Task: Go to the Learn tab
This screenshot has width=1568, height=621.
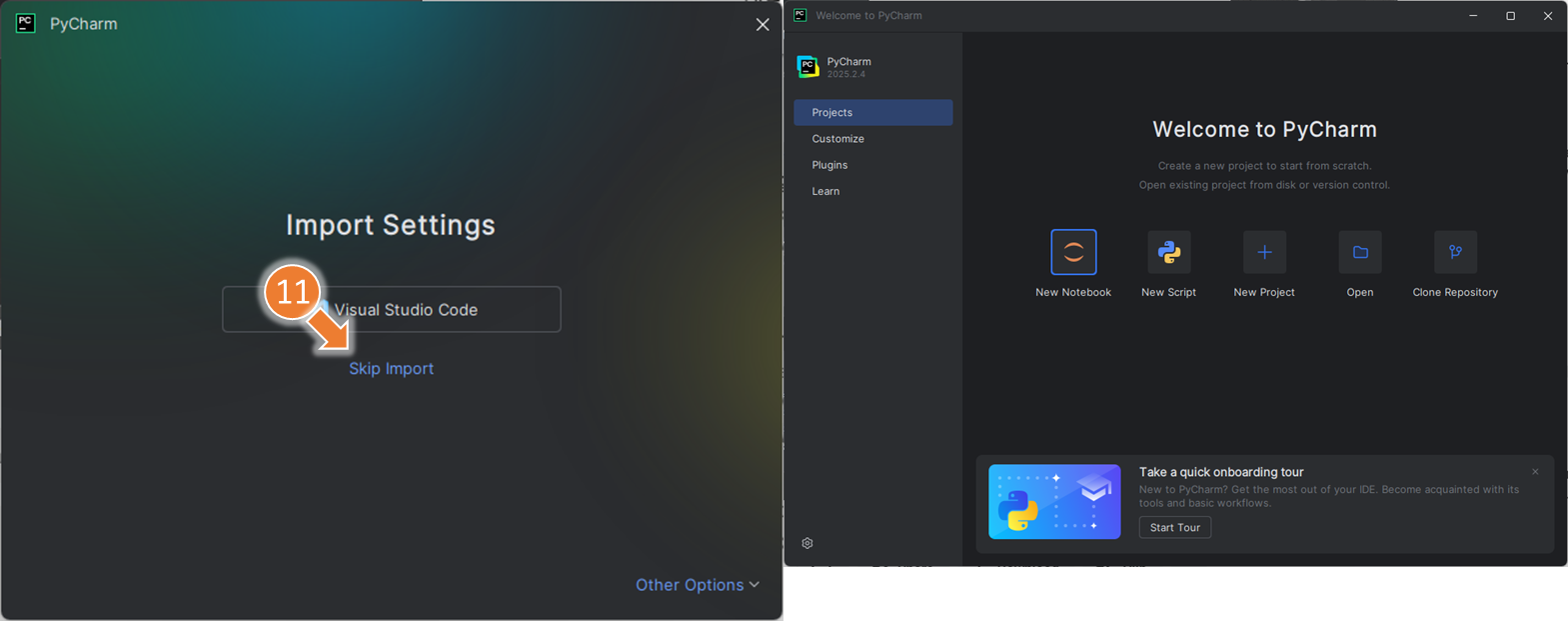Action: point(873,191)
